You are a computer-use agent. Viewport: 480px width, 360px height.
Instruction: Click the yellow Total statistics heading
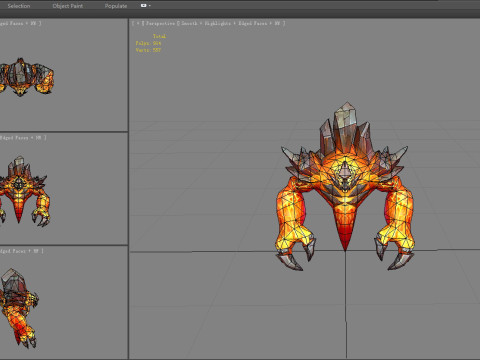[x=159, y=36]
